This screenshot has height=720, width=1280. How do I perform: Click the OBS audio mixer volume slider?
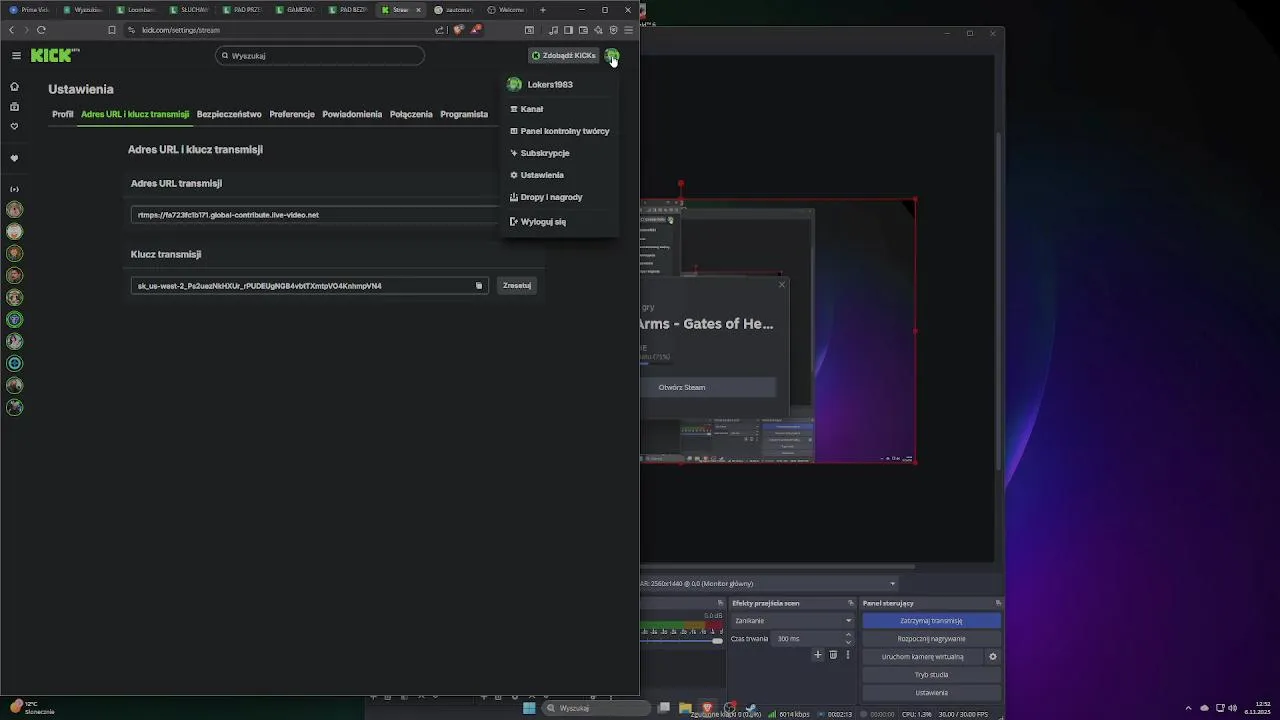coord(681,641)
